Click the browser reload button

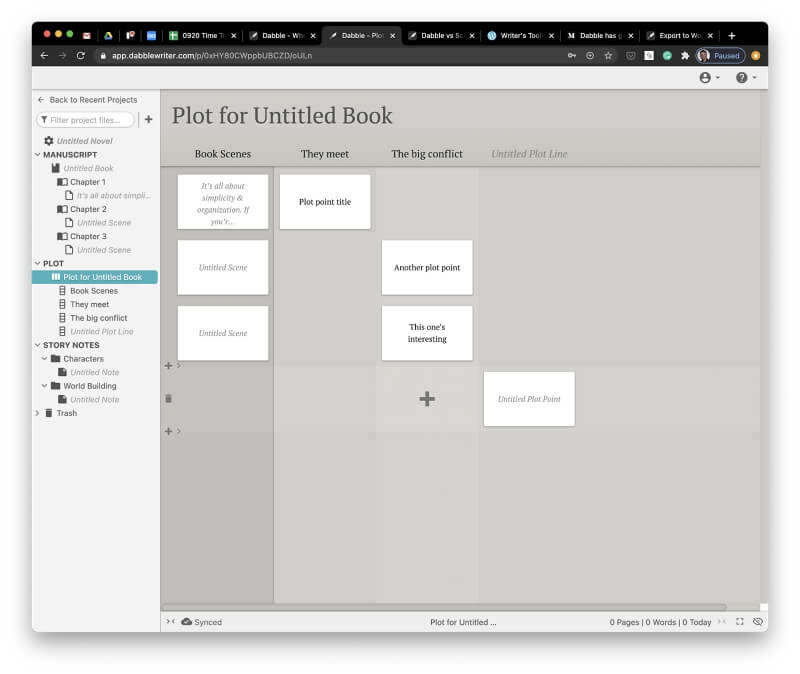(x=81, y=56)
